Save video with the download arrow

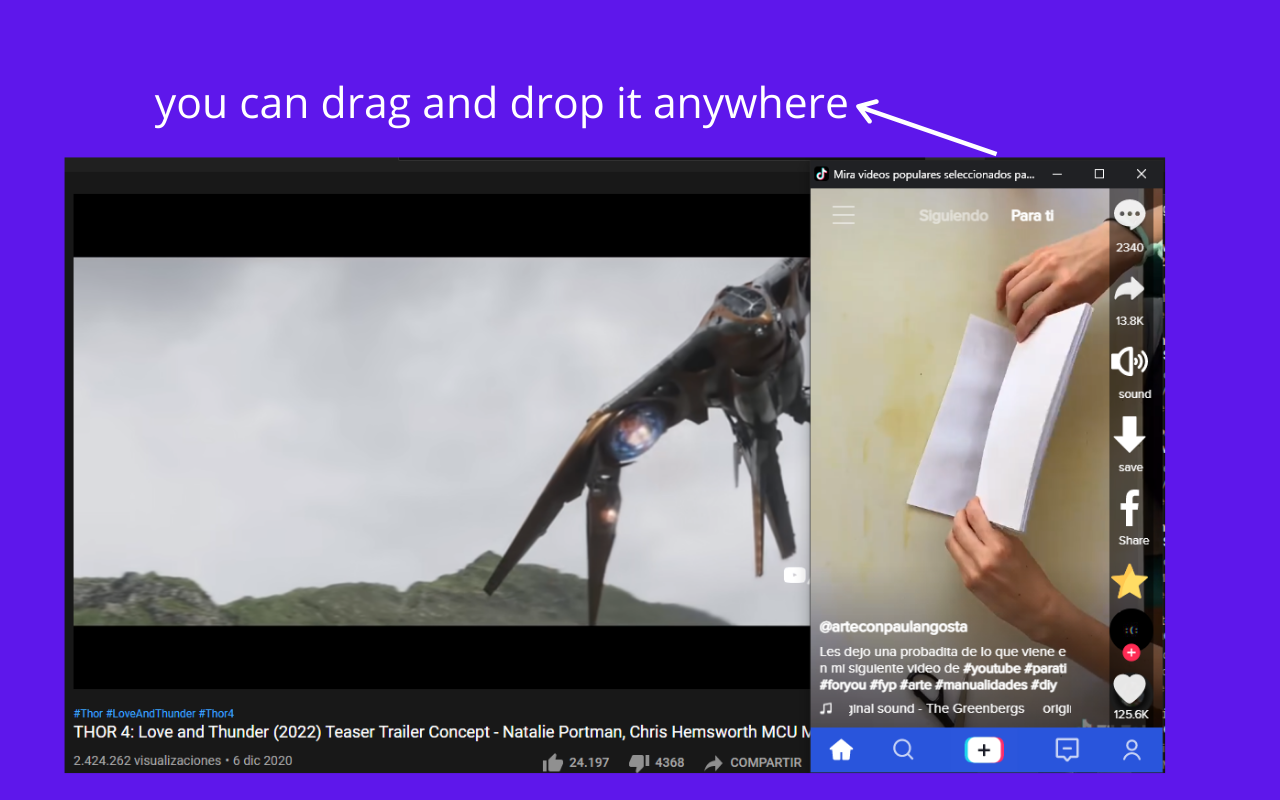[x=1129, y=435]
